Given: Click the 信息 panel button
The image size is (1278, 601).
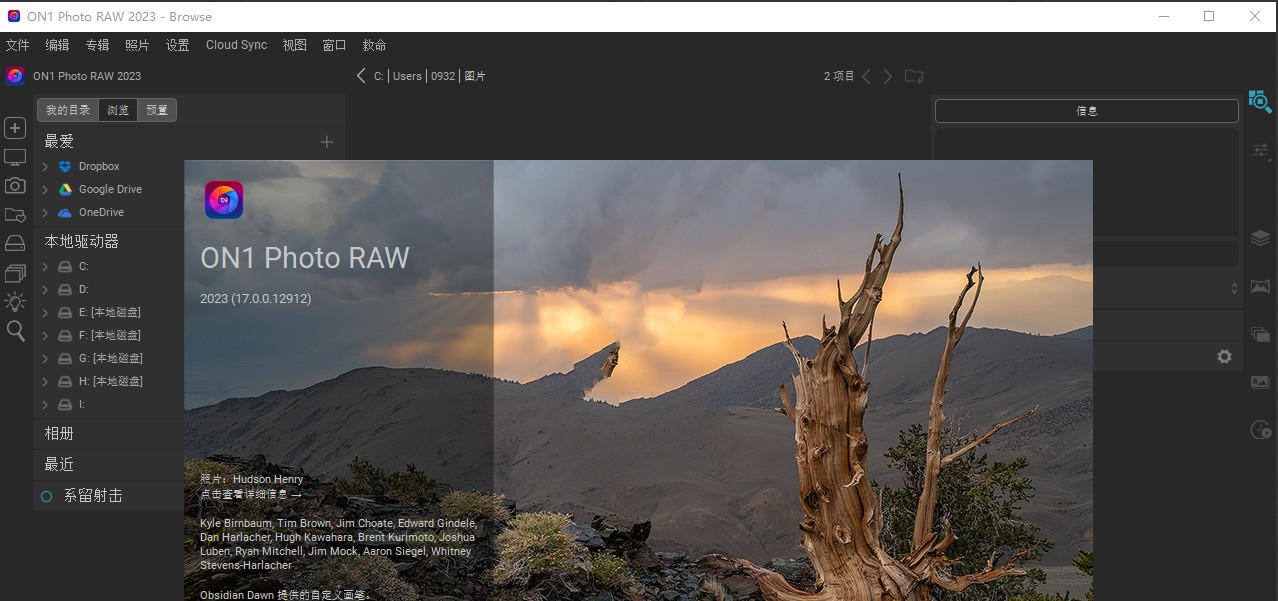Looking at the screenshot, I should (x=1087, y=111).
